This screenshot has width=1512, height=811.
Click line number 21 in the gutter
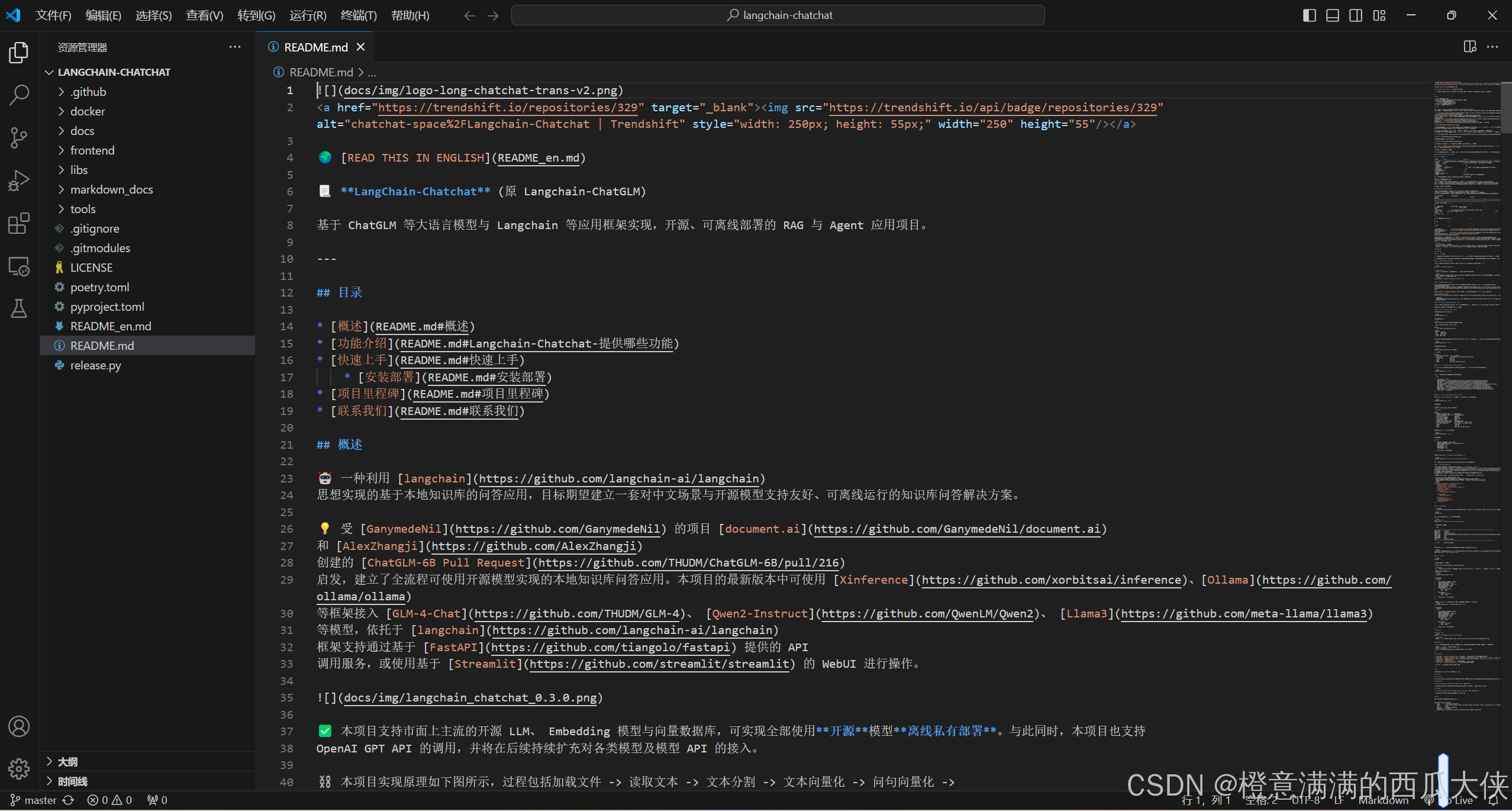[x=286, y=445]
